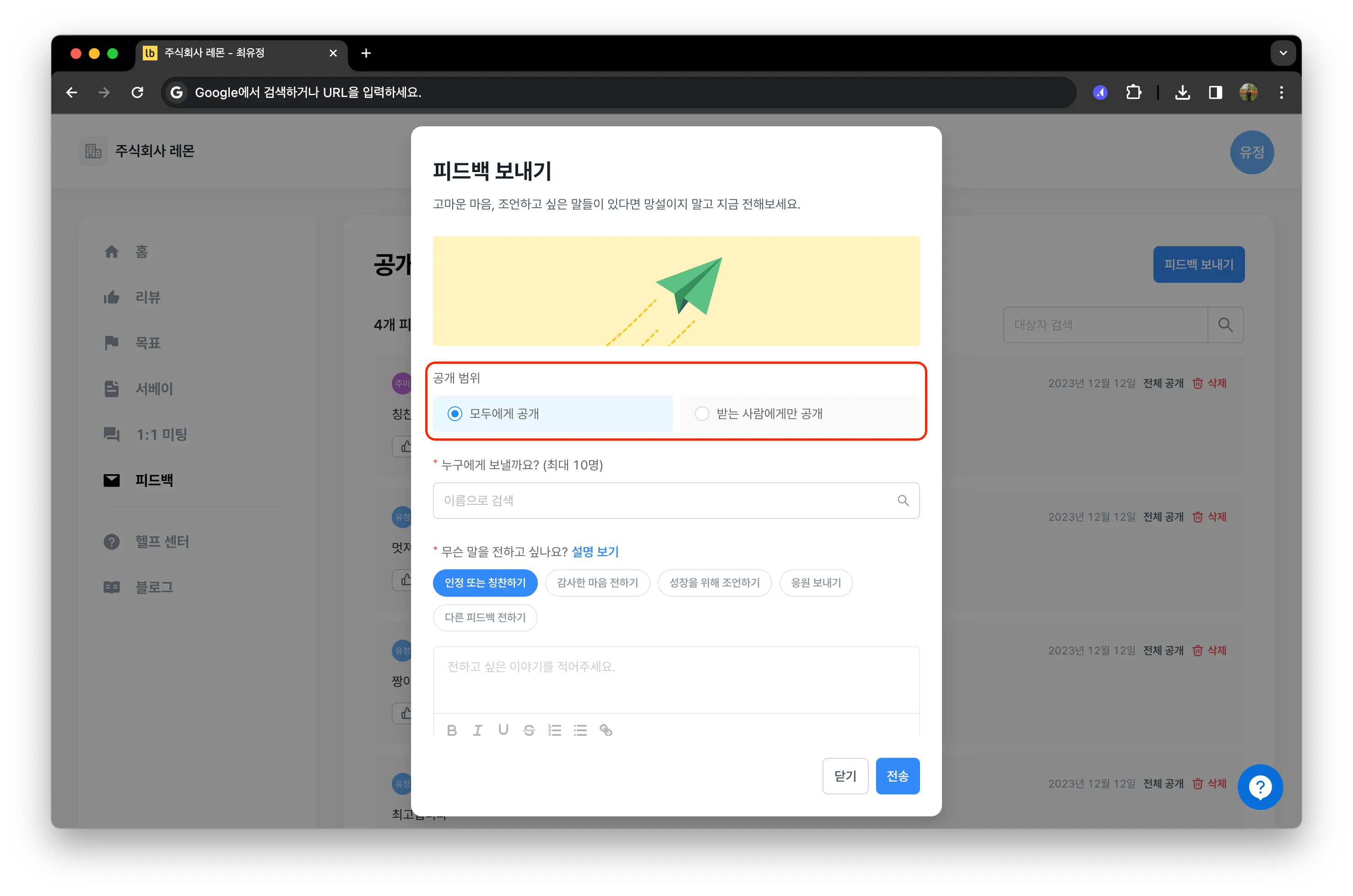Image resolution: width=1353 pixels, height=896 pixels.
Task: Click the background 피드백 보내기 button
Action: click(1199, 264)
